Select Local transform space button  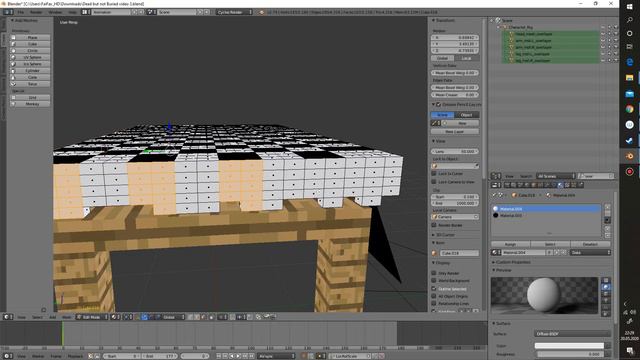pyautogui.click(x=467, y=58)
